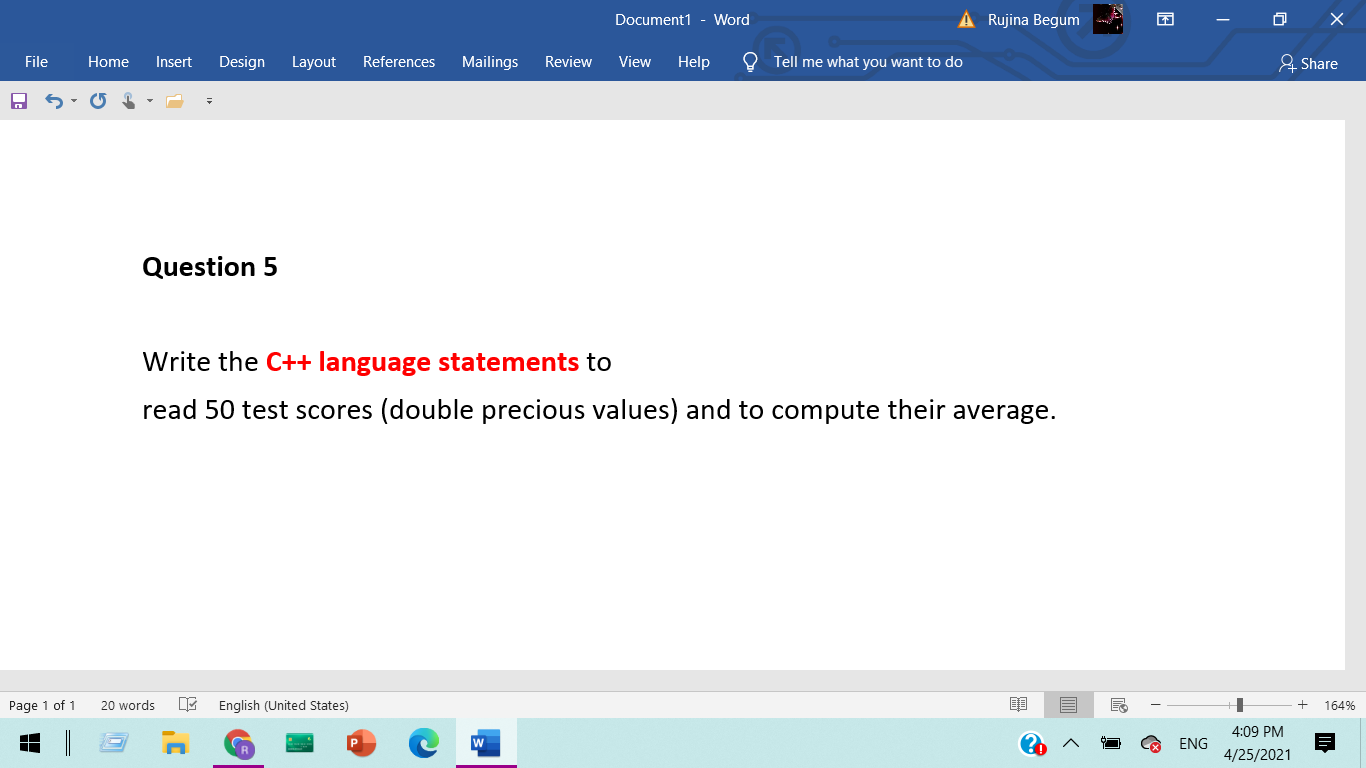Toggle OneDrive sync status in system tray

point(1151,743)
